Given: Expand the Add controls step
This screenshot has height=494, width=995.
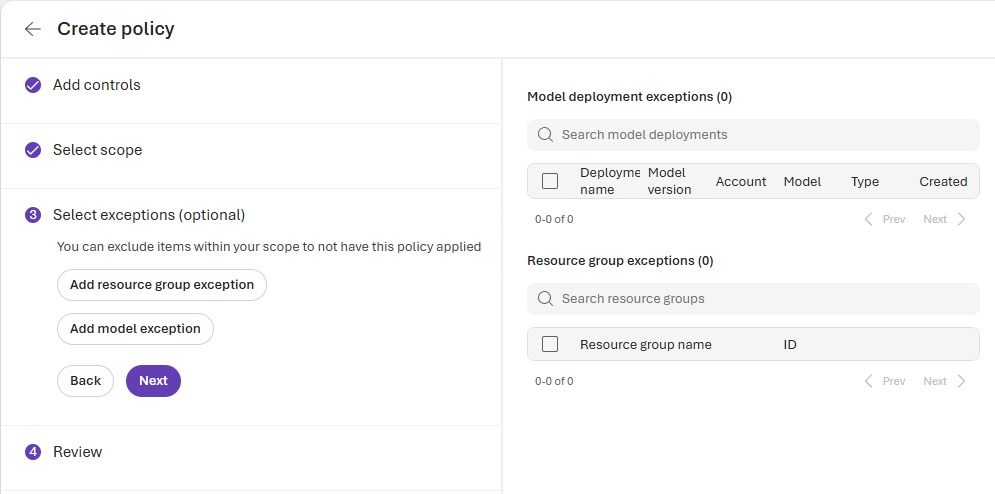Looking at the screenshot, I should coord(97,85).
